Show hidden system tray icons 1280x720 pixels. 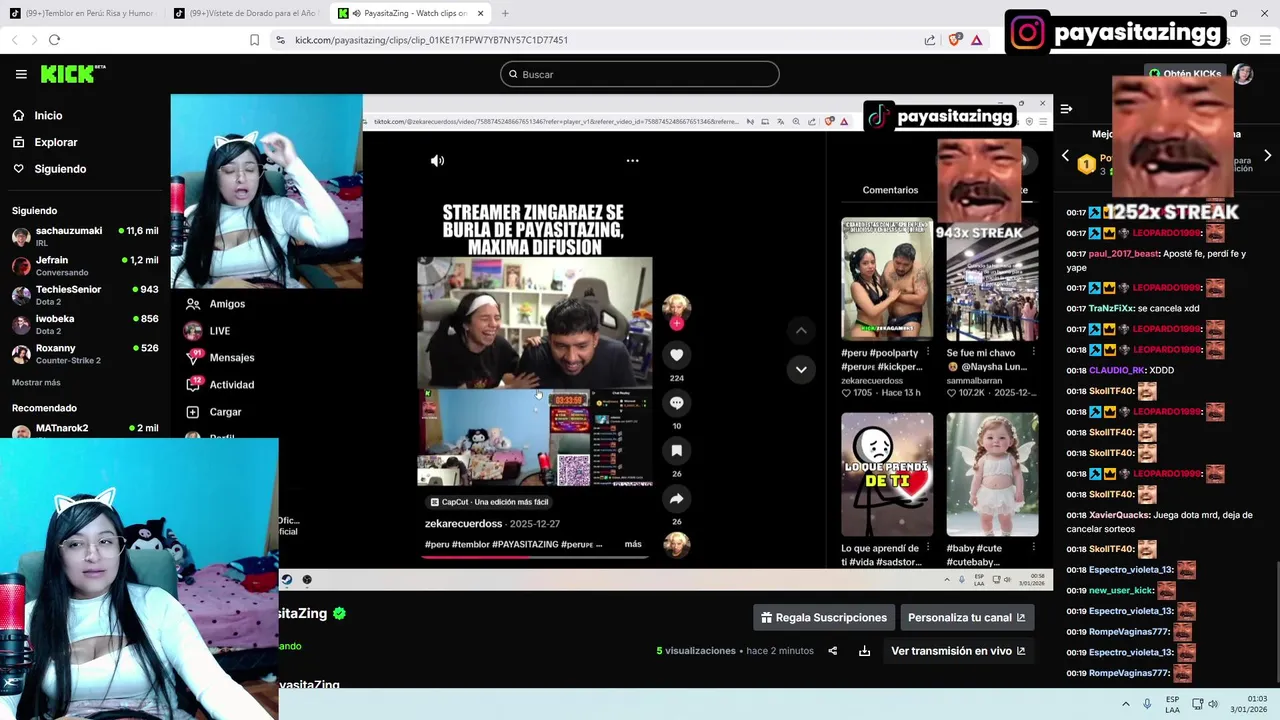pos(1125,704)
